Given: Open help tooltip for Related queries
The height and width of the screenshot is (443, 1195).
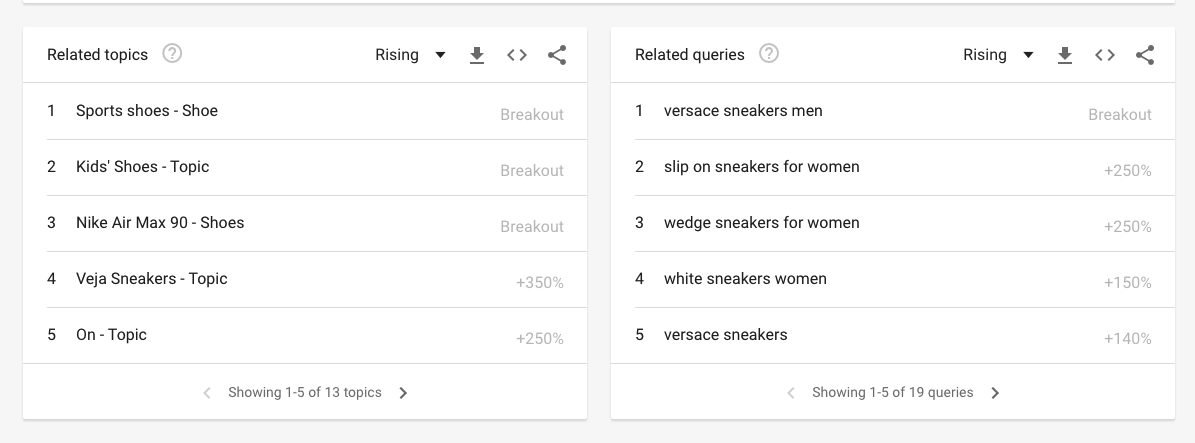Looking at the screenshot, I should tap(768, 54).
